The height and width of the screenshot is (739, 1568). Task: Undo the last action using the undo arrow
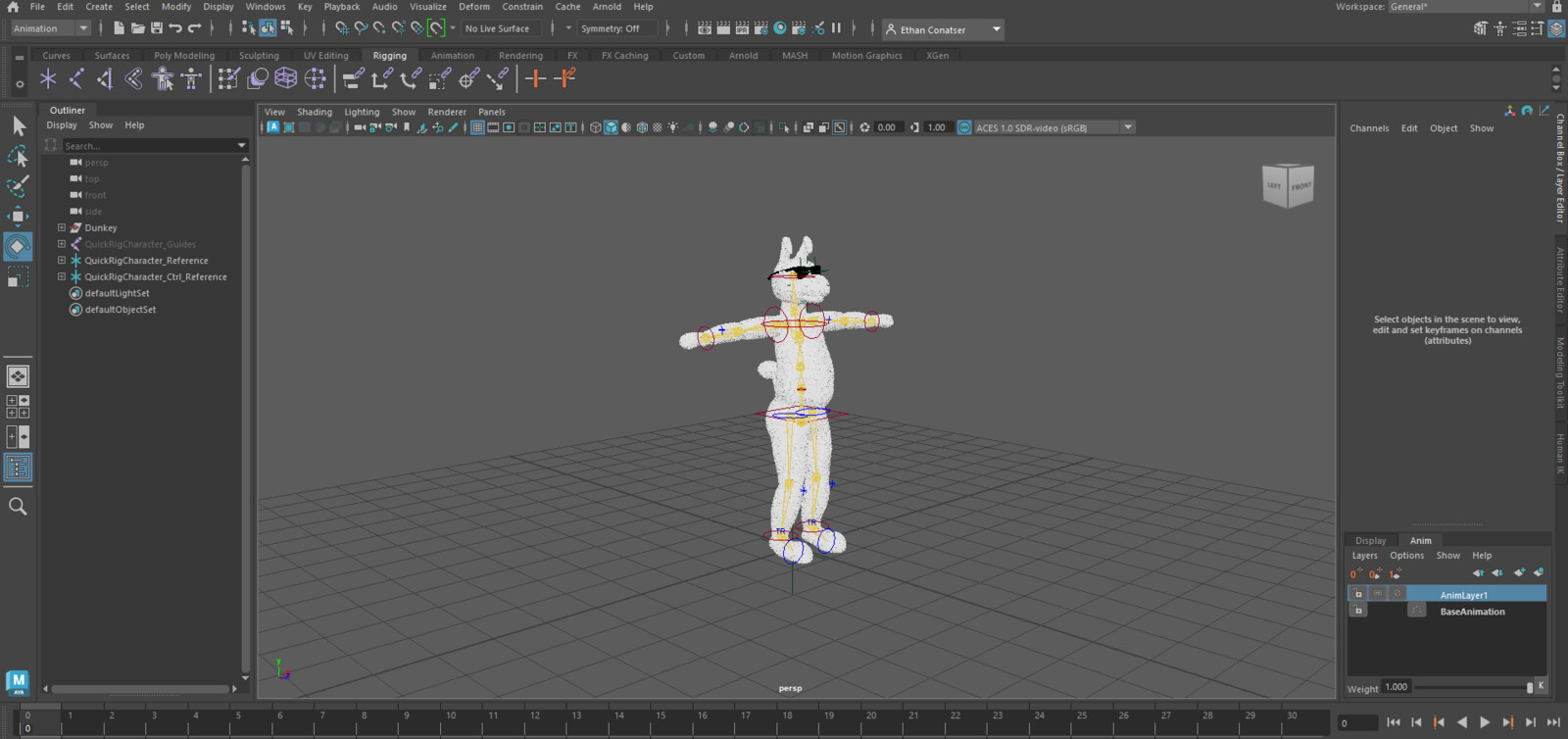175,28
